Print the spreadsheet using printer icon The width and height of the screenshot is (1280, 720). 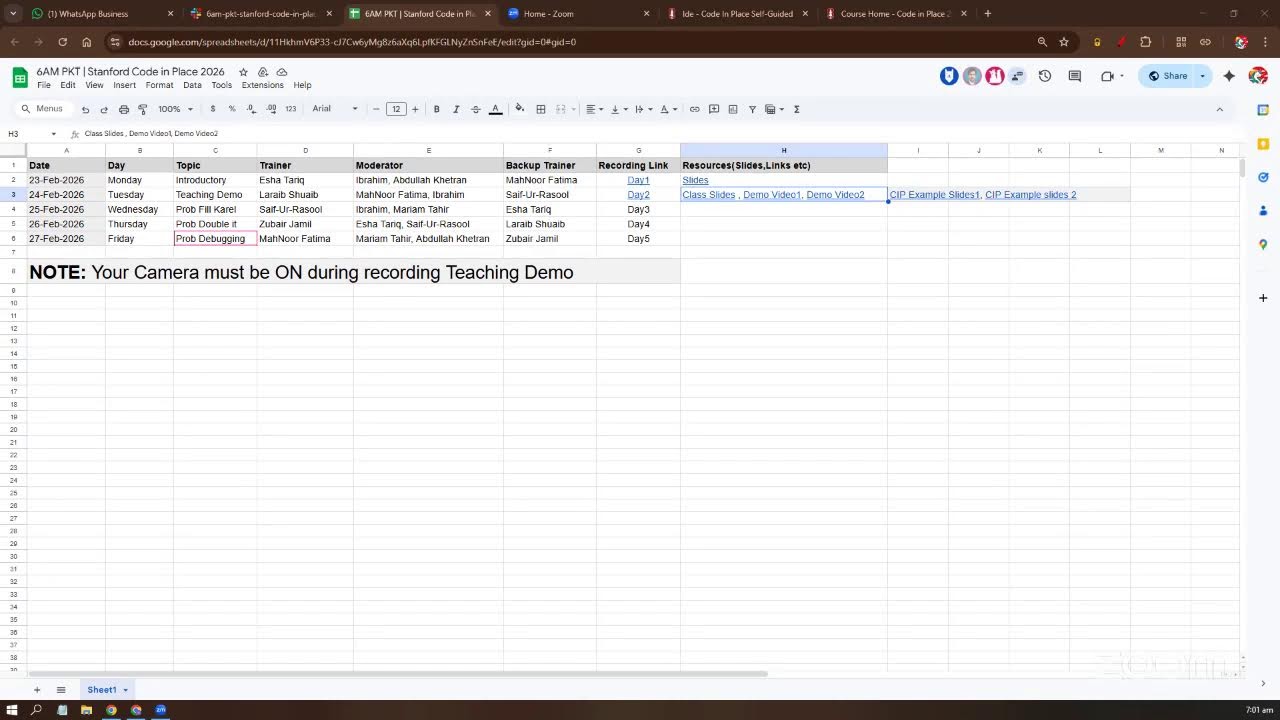click(124, 109)
